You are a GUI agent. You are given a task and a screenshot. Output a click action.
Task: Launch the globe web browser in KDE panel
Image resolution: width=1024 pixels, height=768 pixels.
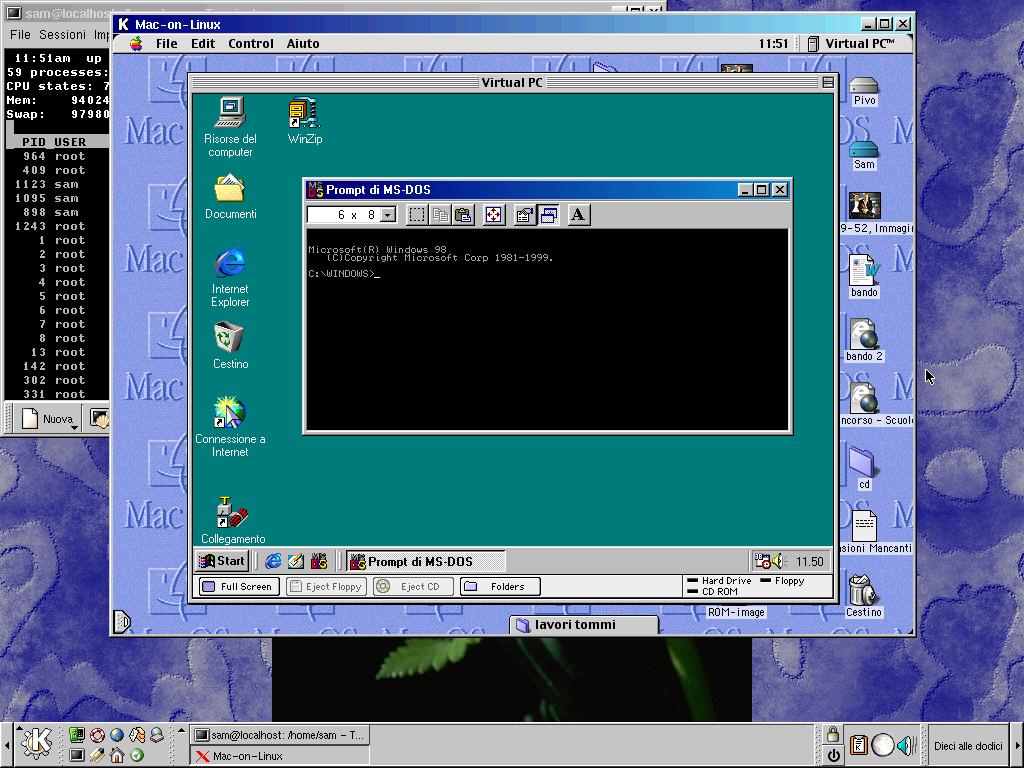(x=117, y=735)
